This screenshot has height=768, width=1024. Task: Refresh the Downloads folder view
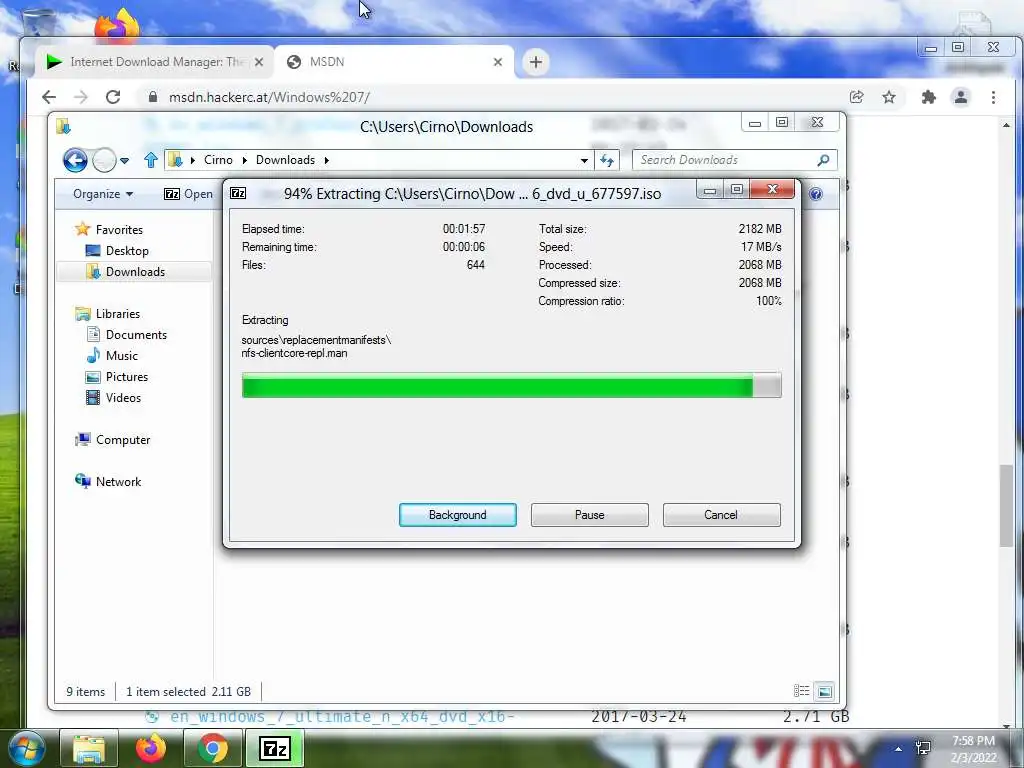607,160
